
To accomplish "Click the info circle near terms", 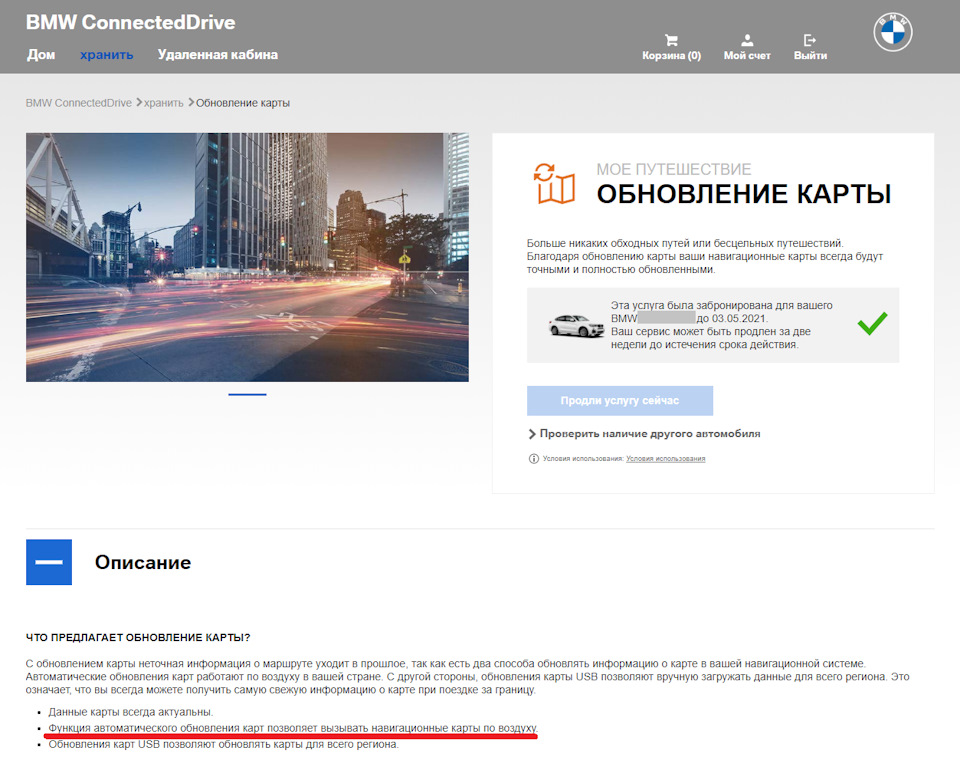I will pyautogui.click(x=533, y=459).
